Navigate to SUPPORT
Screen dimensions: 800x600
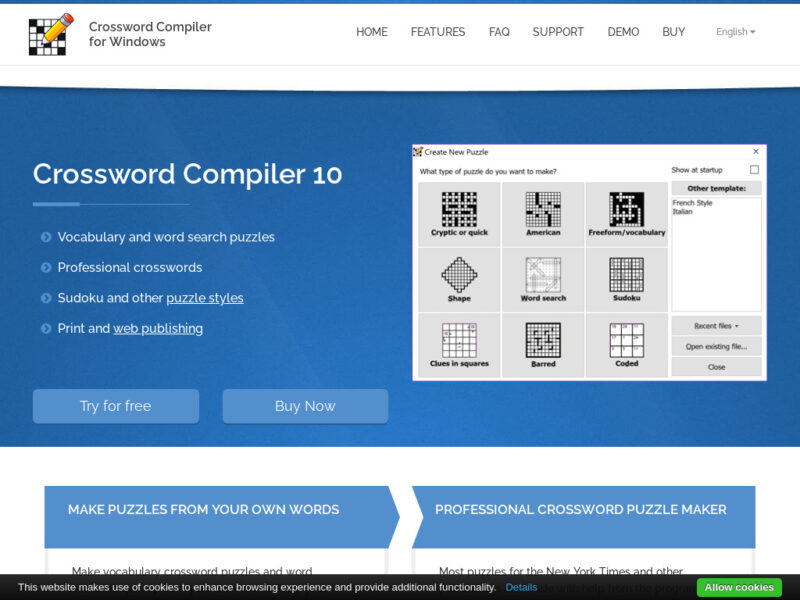558,32
